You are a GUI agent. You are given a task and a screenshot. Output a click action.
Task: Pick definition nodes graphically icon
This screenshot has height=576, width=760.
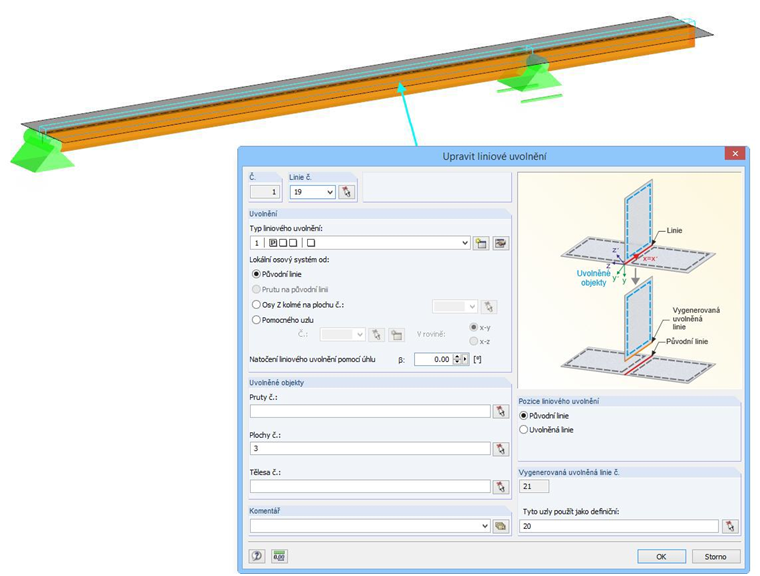tap(730, 526)
